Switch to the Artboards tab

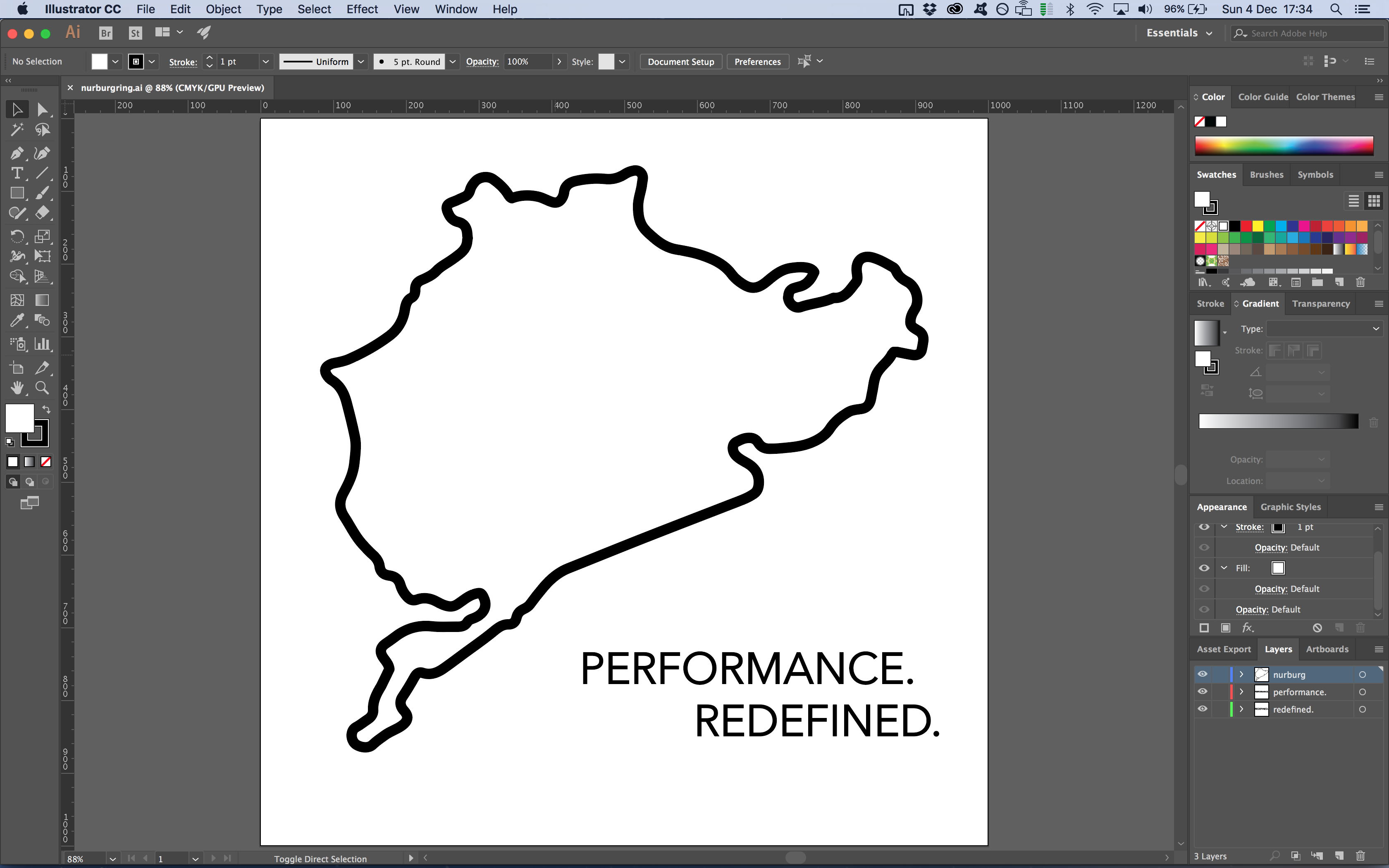click(1327, 649)
